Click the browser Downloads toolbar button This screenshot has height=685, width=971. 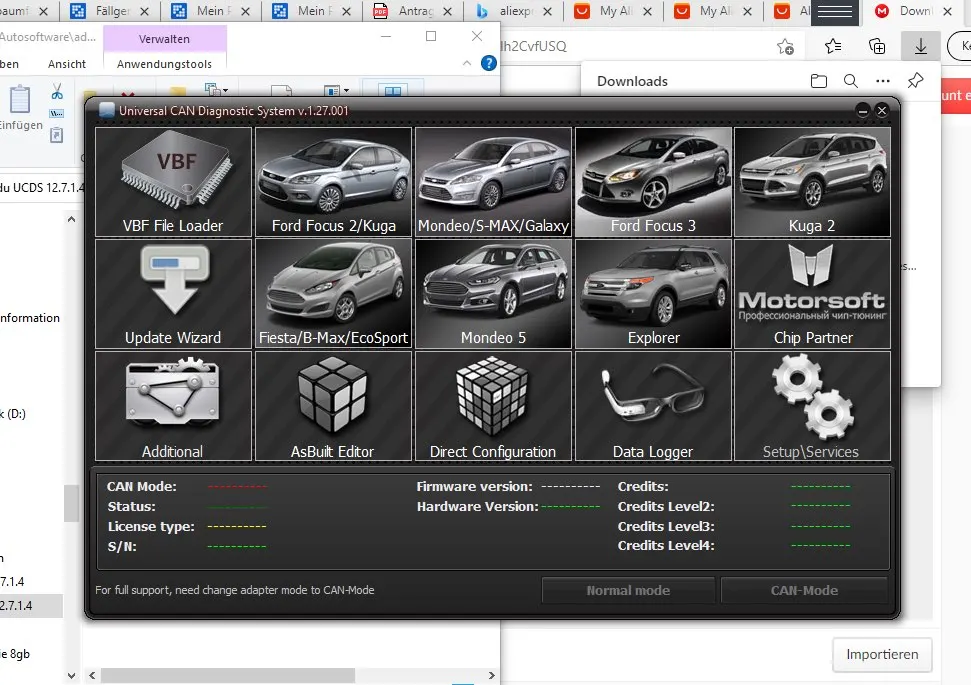[x=921, y=46]
